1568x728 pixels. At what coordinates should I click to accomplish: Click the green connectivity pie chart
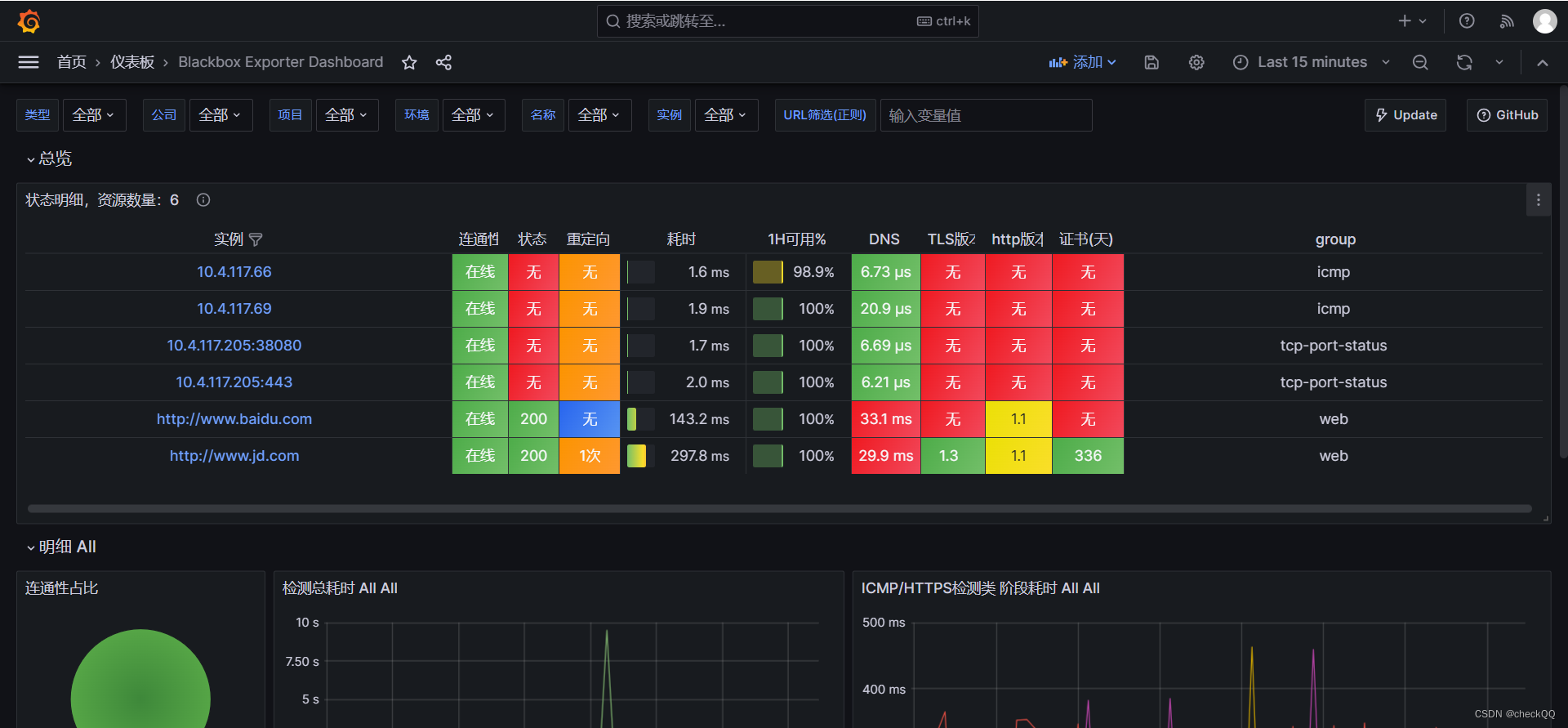tap(140, 679)
